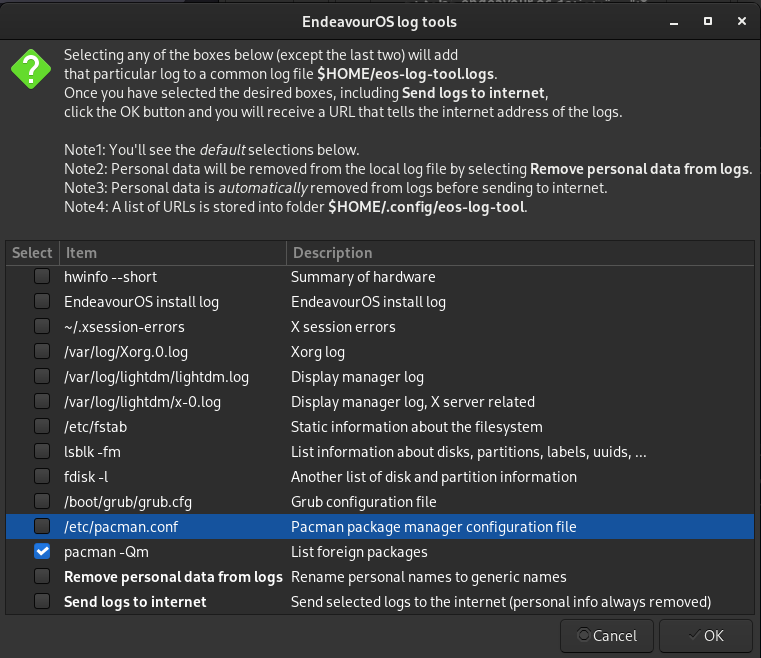Enable the hwinfo --short checkbox
The image size is (761, 658).
coord(42,277)
